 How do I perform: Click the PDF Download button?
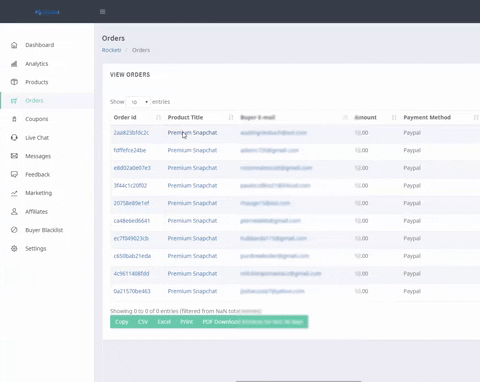tap(253, 322)
